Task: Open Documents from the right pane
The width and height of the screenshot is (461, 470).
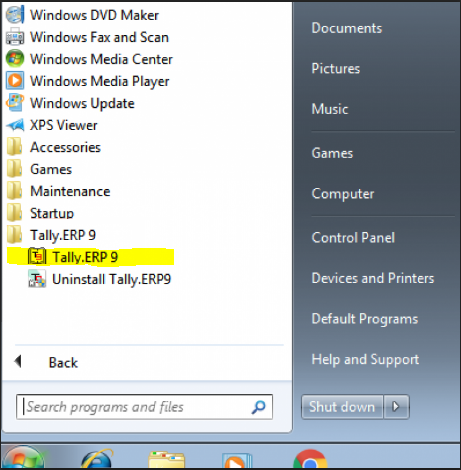Action: pos(347,28)
